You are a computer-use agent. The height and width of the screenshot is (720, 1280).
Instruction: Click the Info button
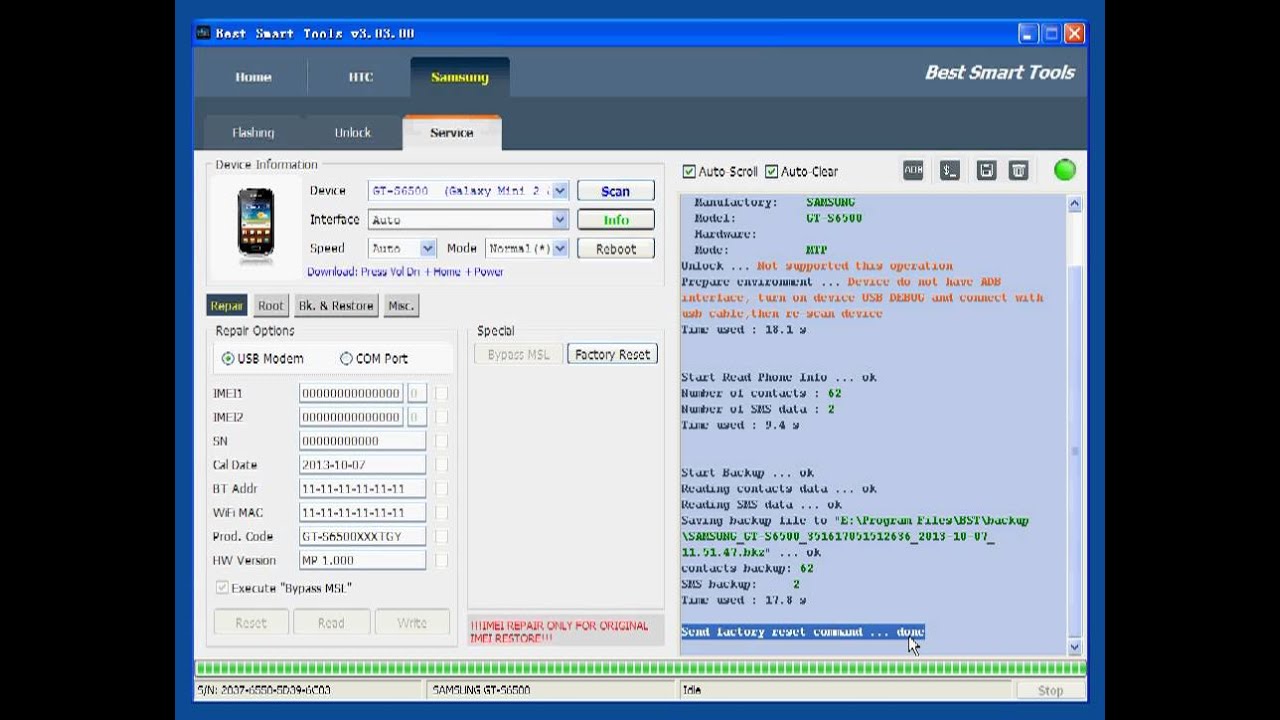tap(616, 220)
